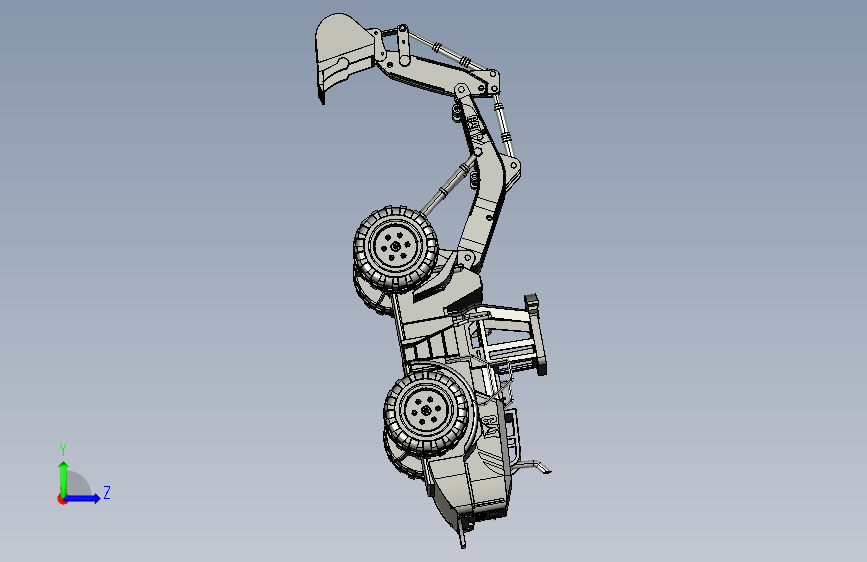Viewport: 867px width, 562px height.
Task: Click the red origin point of the triad
Action: pyautogui.click(x=62, y=499)
